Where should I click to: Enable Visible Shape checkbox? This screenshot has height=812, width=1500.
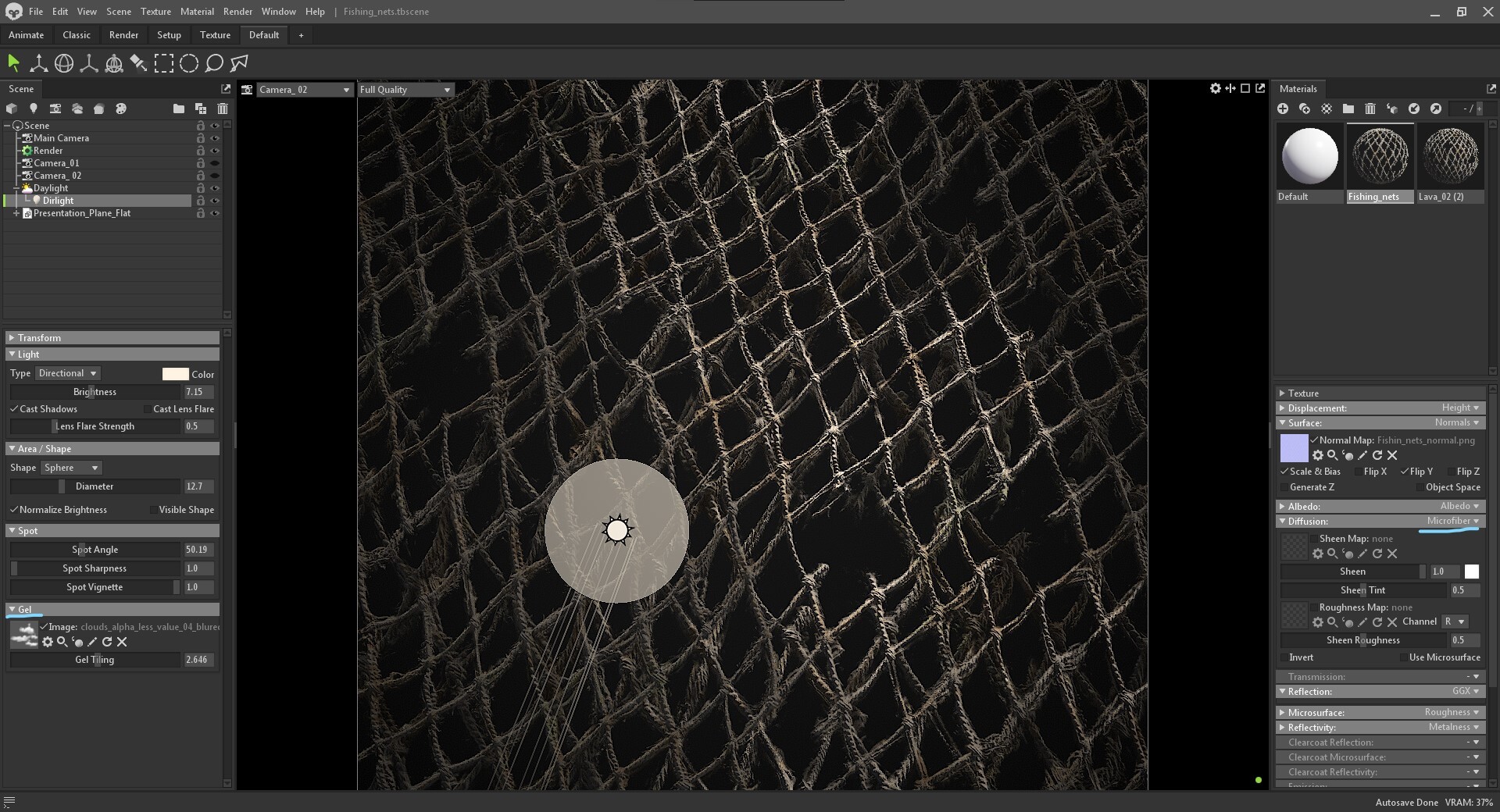(x=153, y=510)
